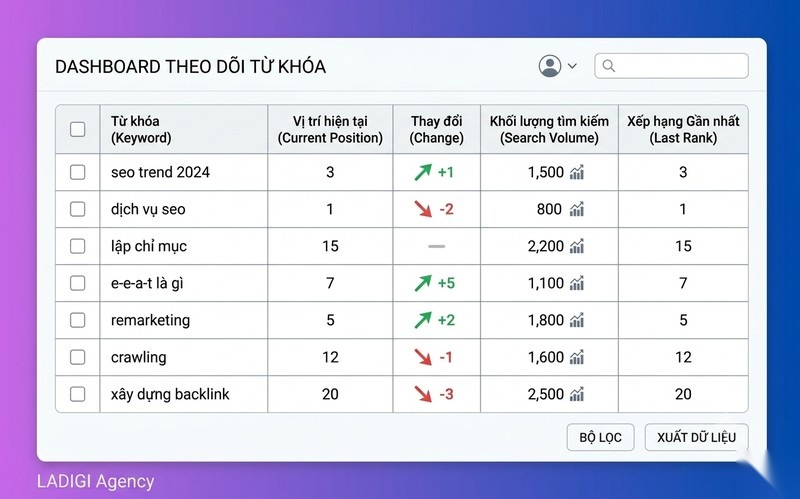Expand the account dropdown chevron

pos(572,66)
